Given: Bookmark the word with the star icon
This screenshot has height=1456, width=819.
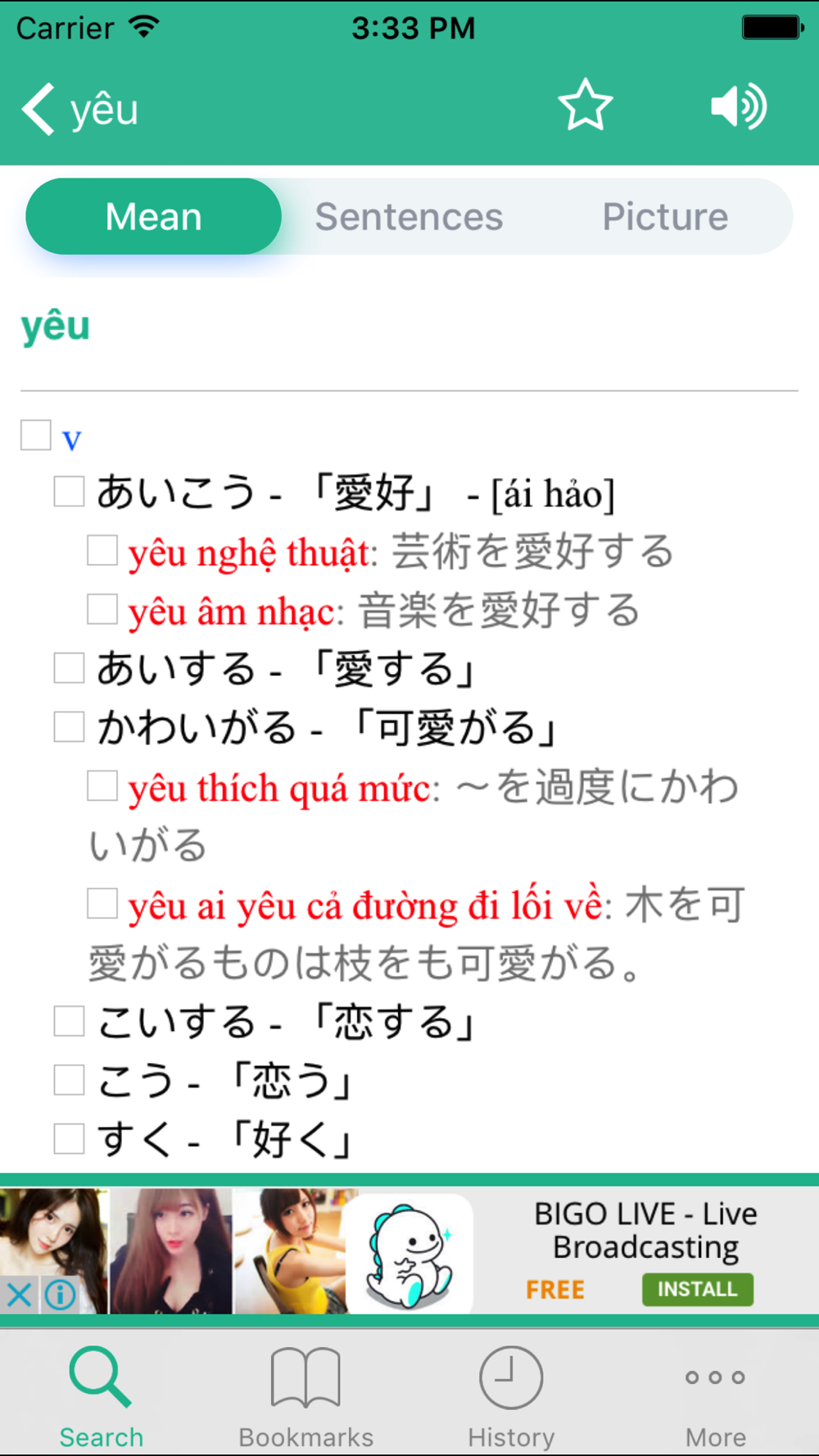Looking at the screenshot, I should point(586,106).
